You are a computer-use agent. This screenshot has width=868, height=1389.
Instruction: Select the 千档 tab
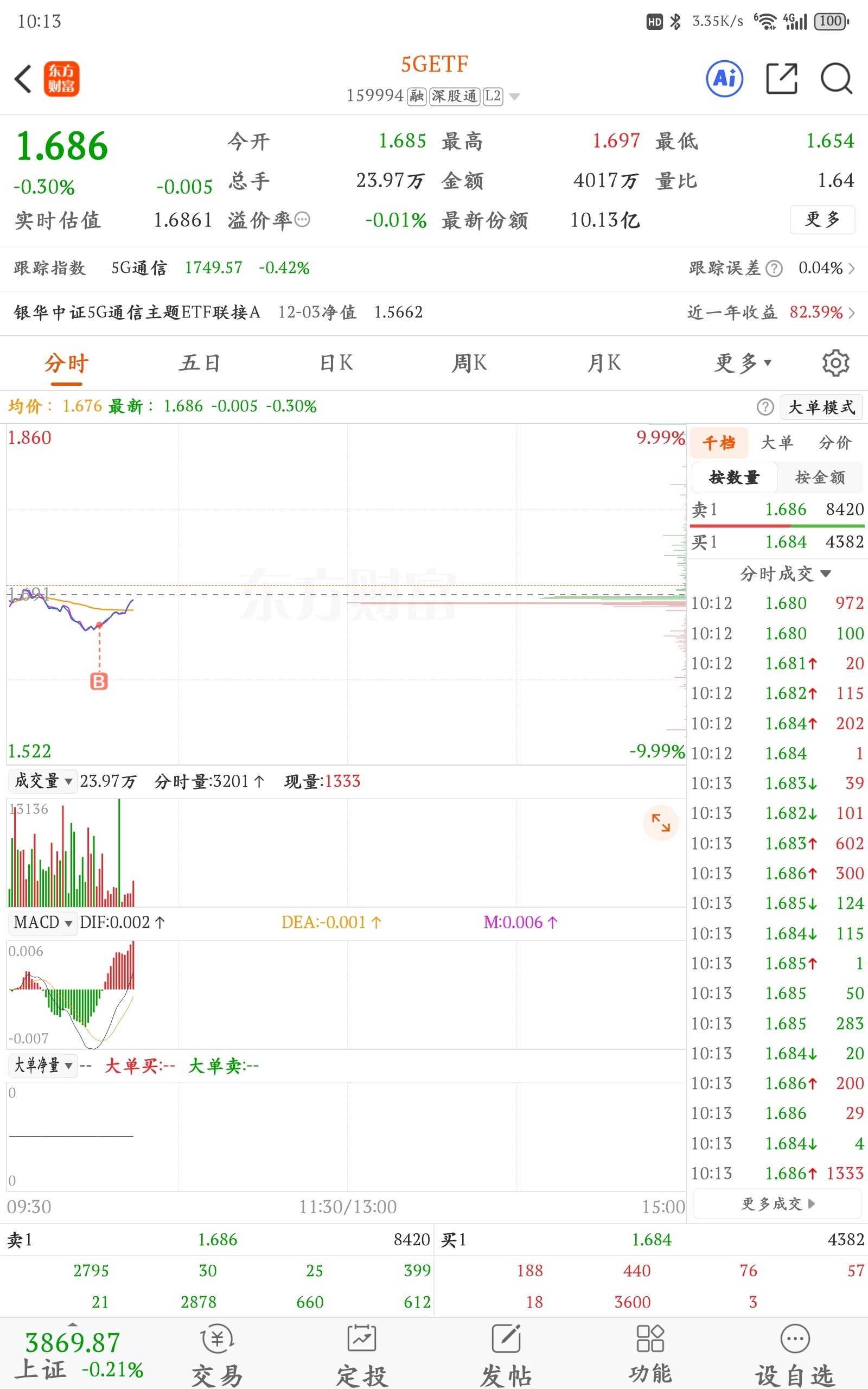click(x=719, y=443)
